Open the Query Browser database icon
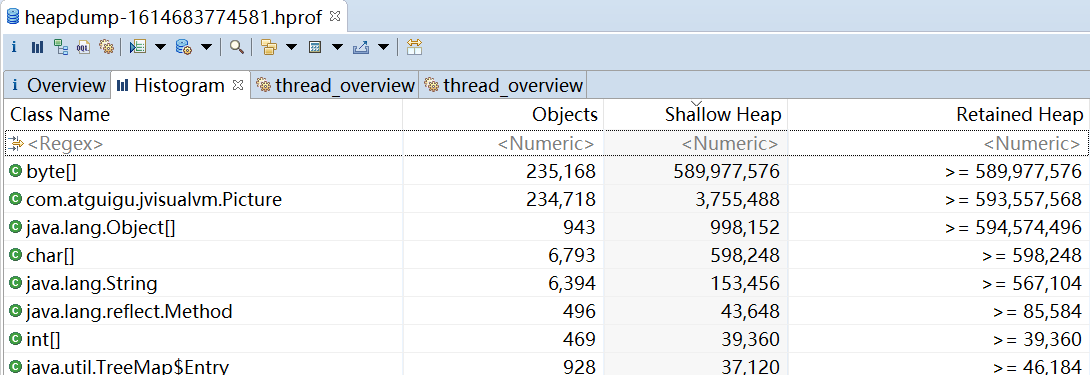The height and width of the screenshot is (375, 1090). click(184, 47)
